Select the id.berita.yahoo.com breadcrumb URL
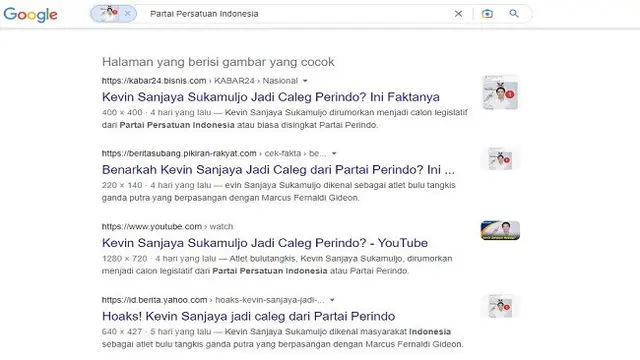Screen dimensions: 640x360 coord(213,300)
